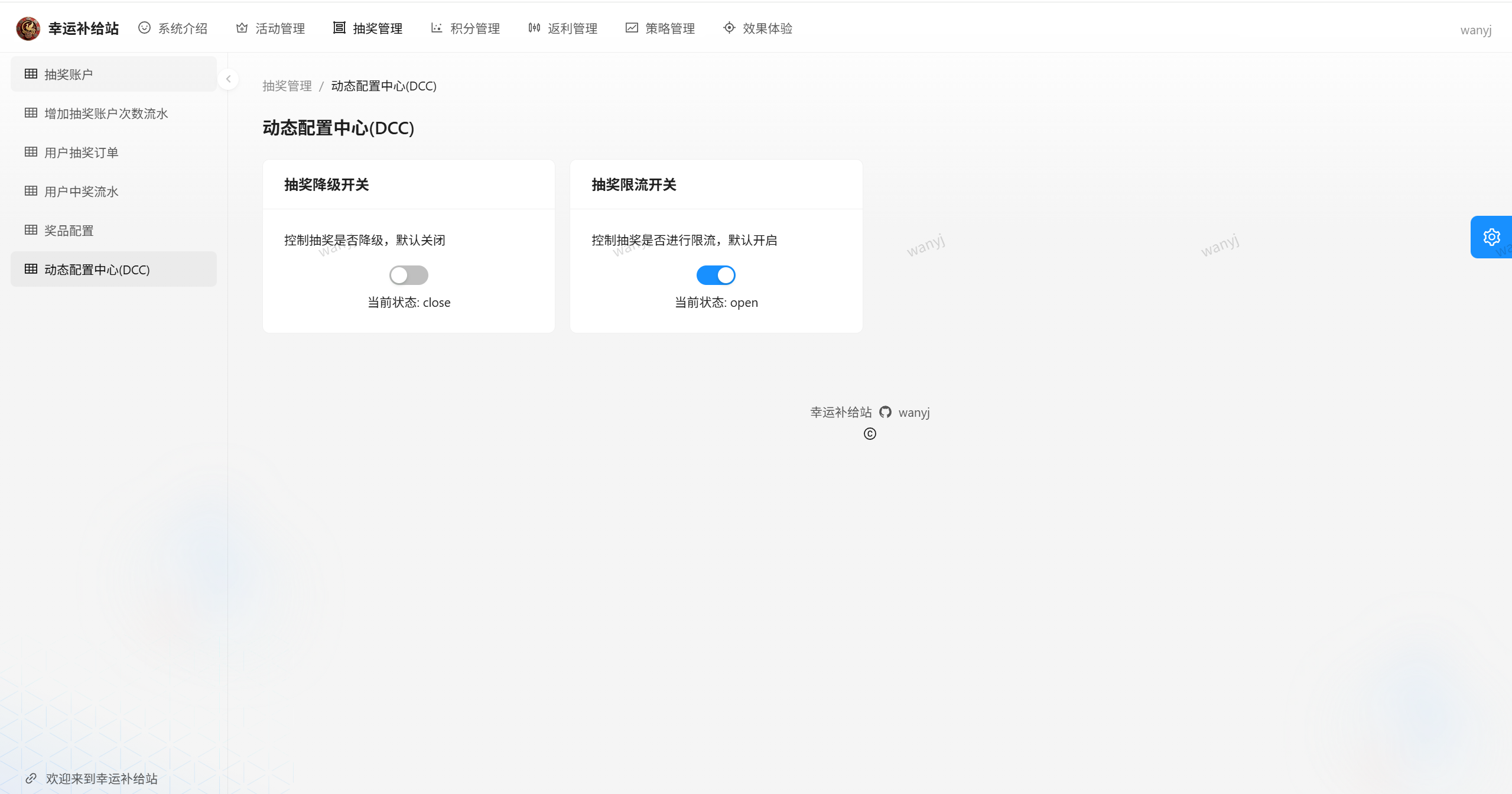This screenshot has height=794, width=1512.
Task: Click the link icon beside 欢迎来到幸运补给站
Action: pyautogui.click(x=31, y=778)
